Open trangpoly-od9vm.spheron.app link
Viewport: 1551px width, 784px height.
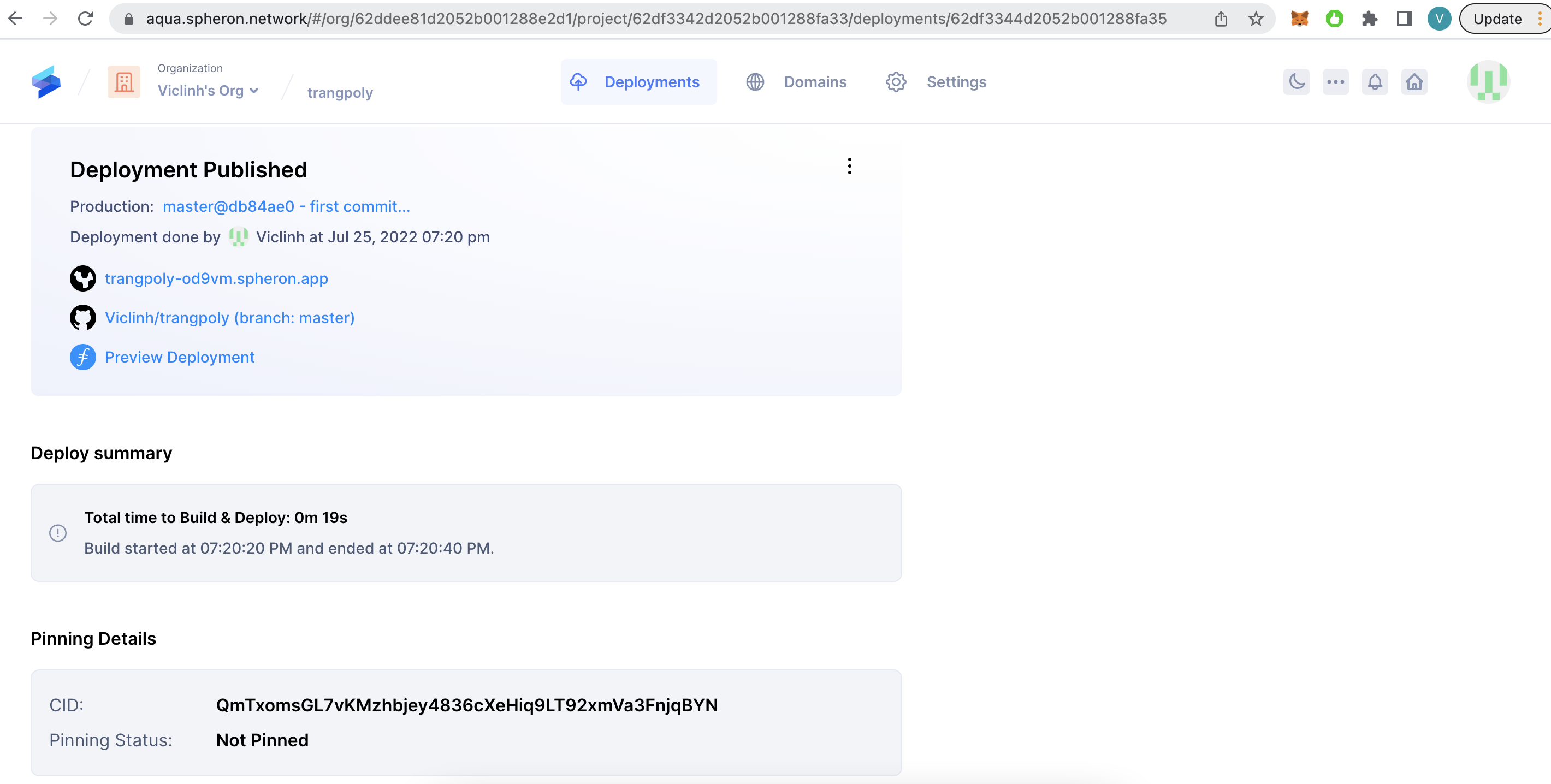[x=216, y=278]
